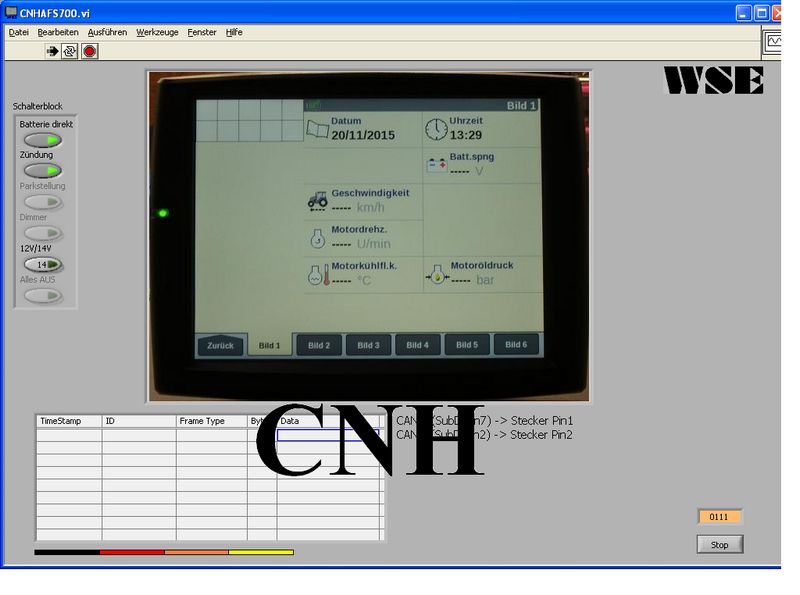Toggle the Batterie direkt switch
The height and width of the screenshot is (595, 800).
coord(43,140)
